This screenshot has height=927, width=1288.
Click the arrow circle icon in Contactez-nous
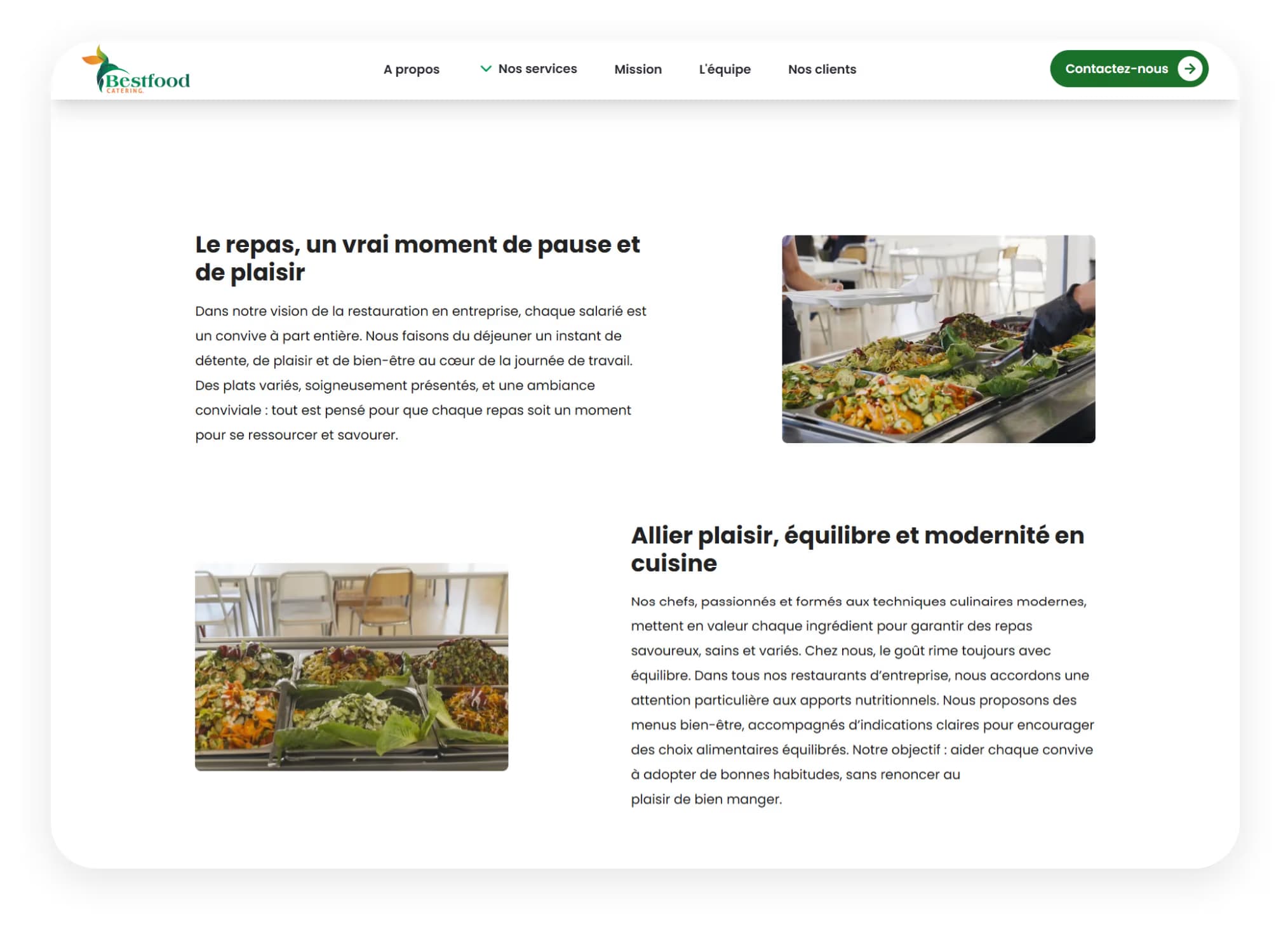pos(1190,69)
